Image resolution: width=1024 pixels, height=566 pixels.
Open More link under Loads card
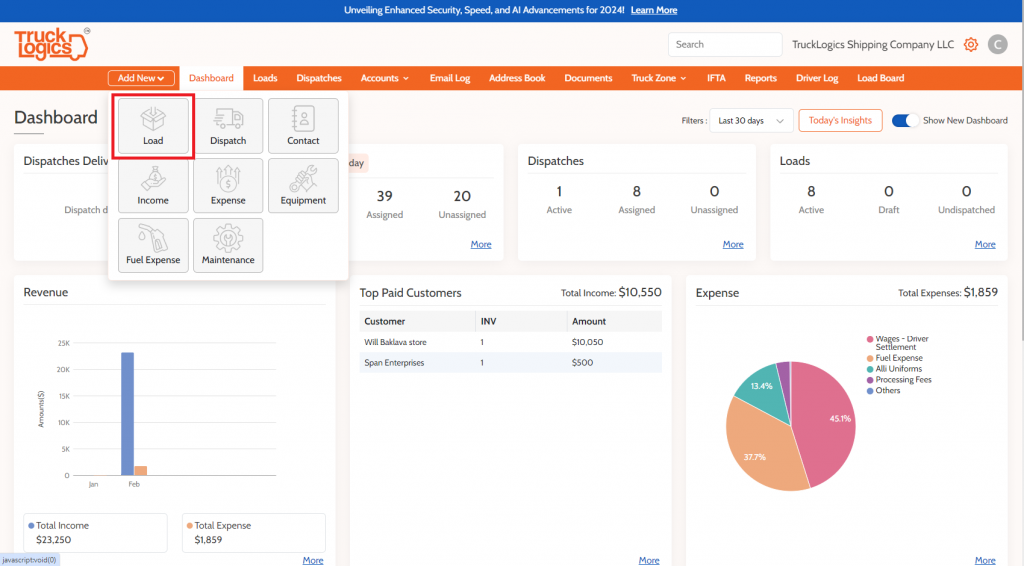click(985, 244)
